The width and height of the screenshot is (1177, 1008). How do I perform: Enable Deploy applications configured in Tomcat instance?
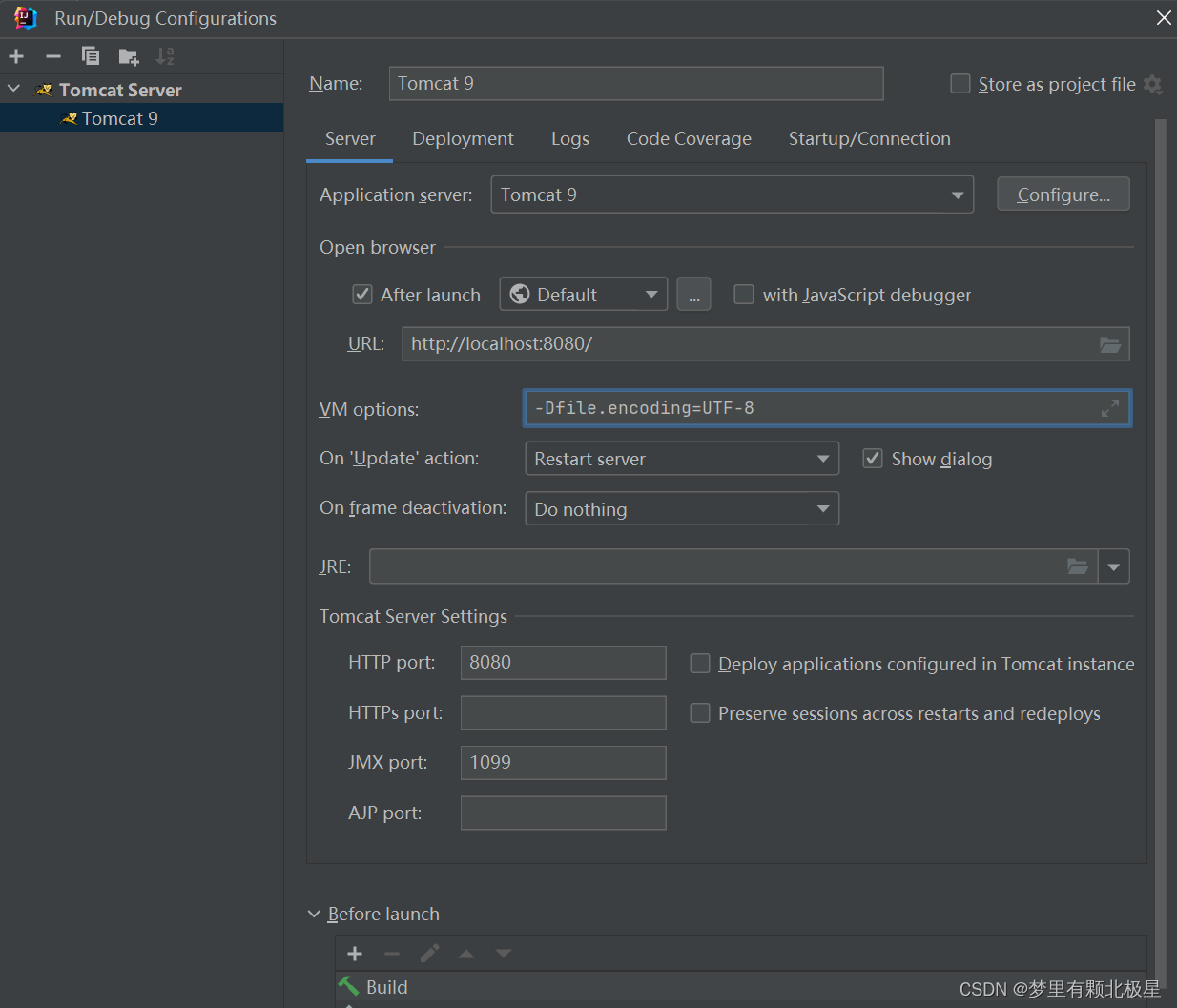coord(700,664)
